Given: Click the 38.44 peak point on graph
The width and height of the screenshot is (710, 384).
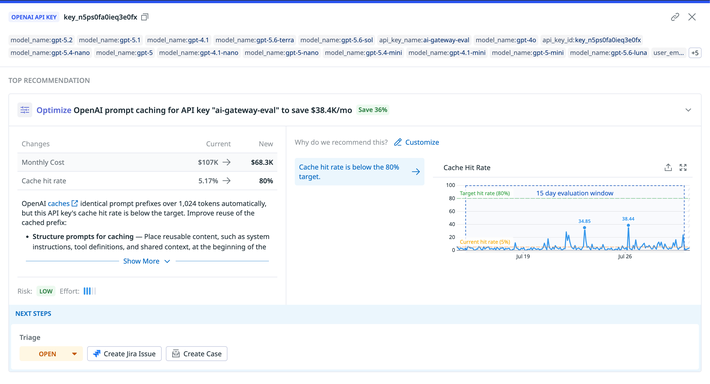Looking at the screenshot, I should 628,225.
